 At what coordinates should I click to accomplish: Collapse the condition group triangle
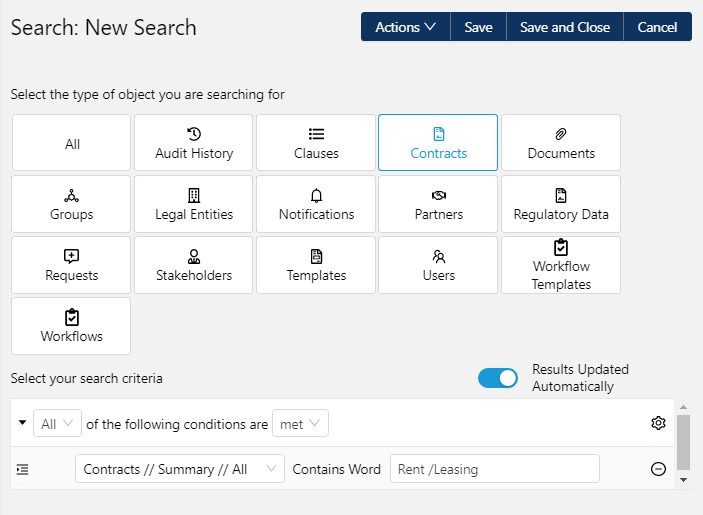tap(23, 423)
